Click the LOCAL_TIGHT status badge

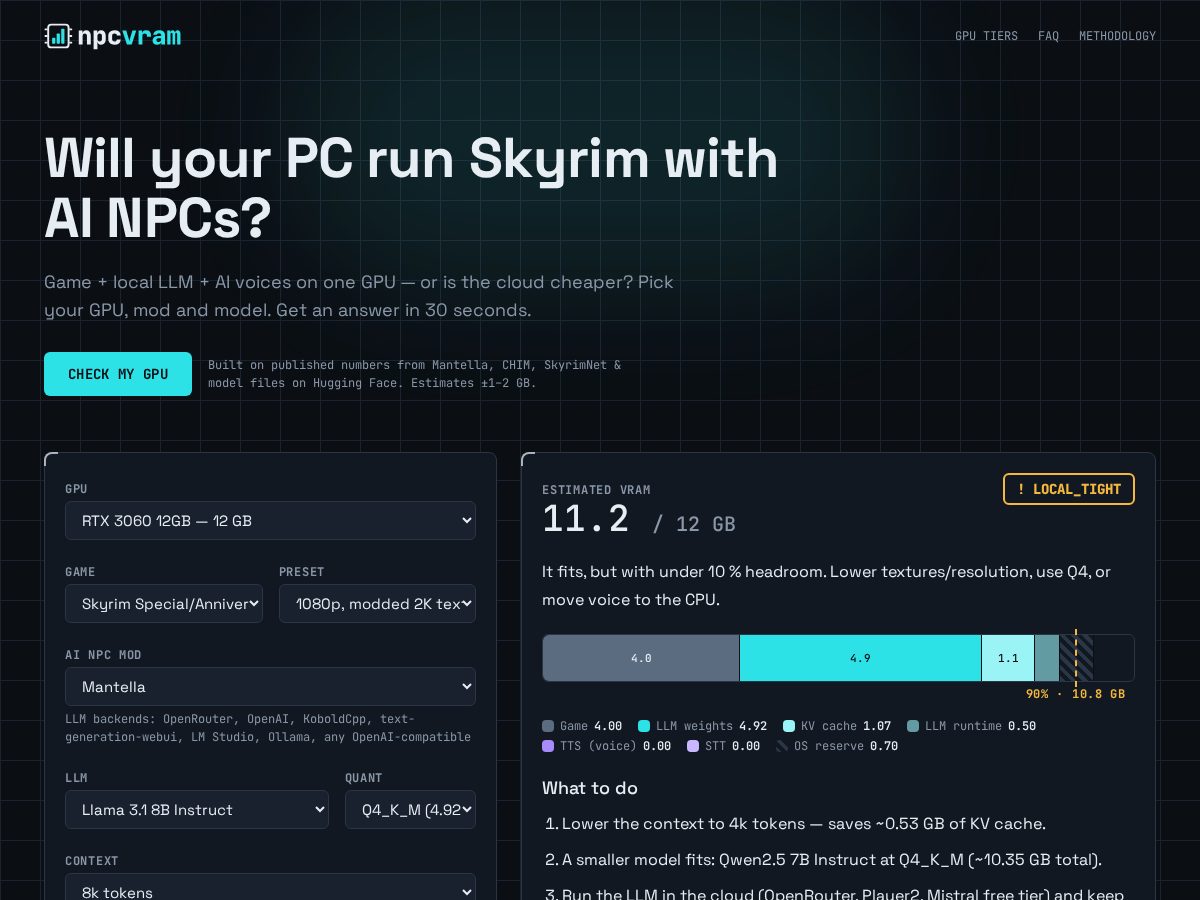(1069, 489)
